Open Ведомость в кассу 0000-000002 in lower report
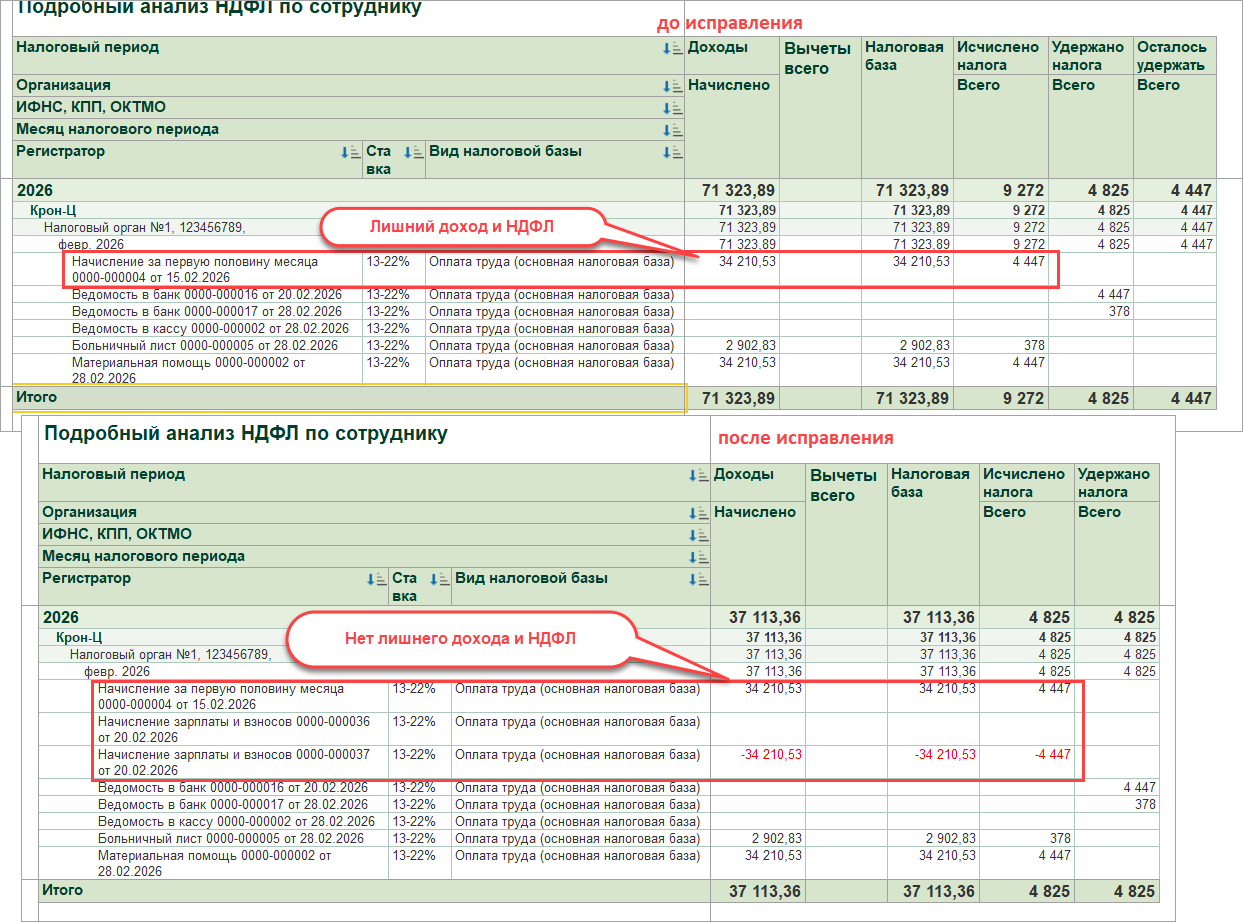This screenshot has height=922, width=1243. tap(236, 821)
